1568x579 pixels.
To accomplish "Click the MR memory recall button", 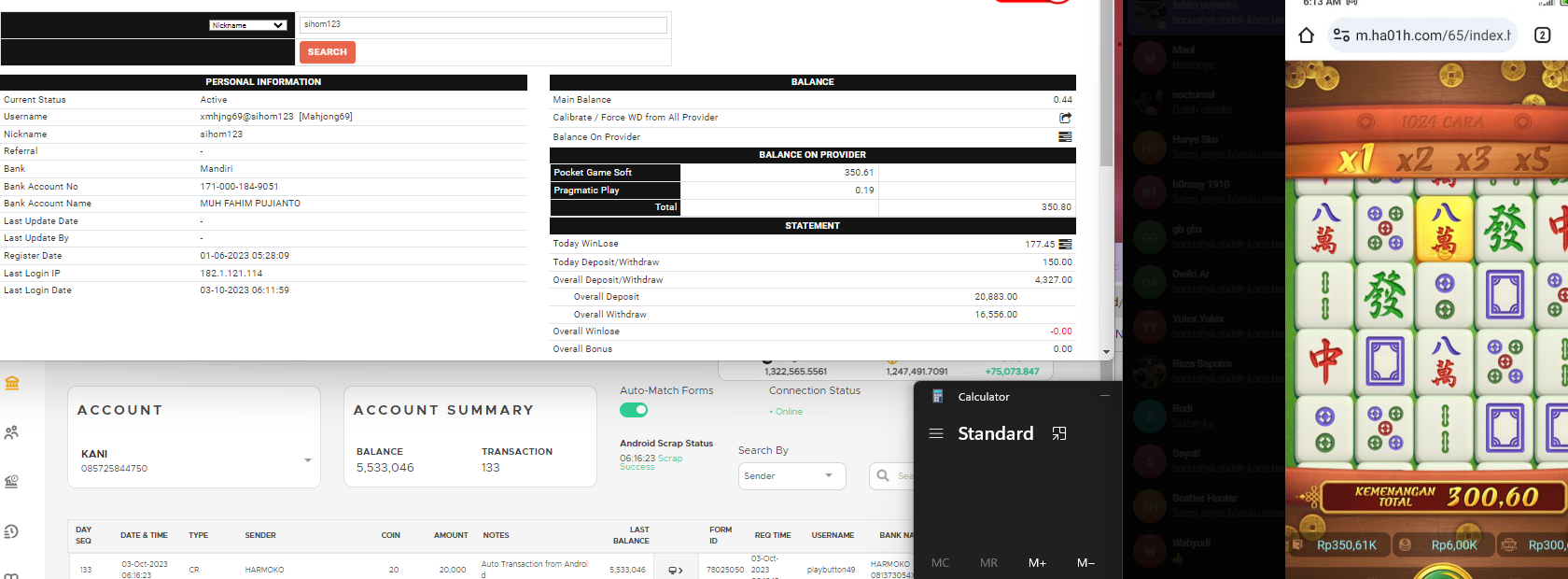I will tap(989, 562).
